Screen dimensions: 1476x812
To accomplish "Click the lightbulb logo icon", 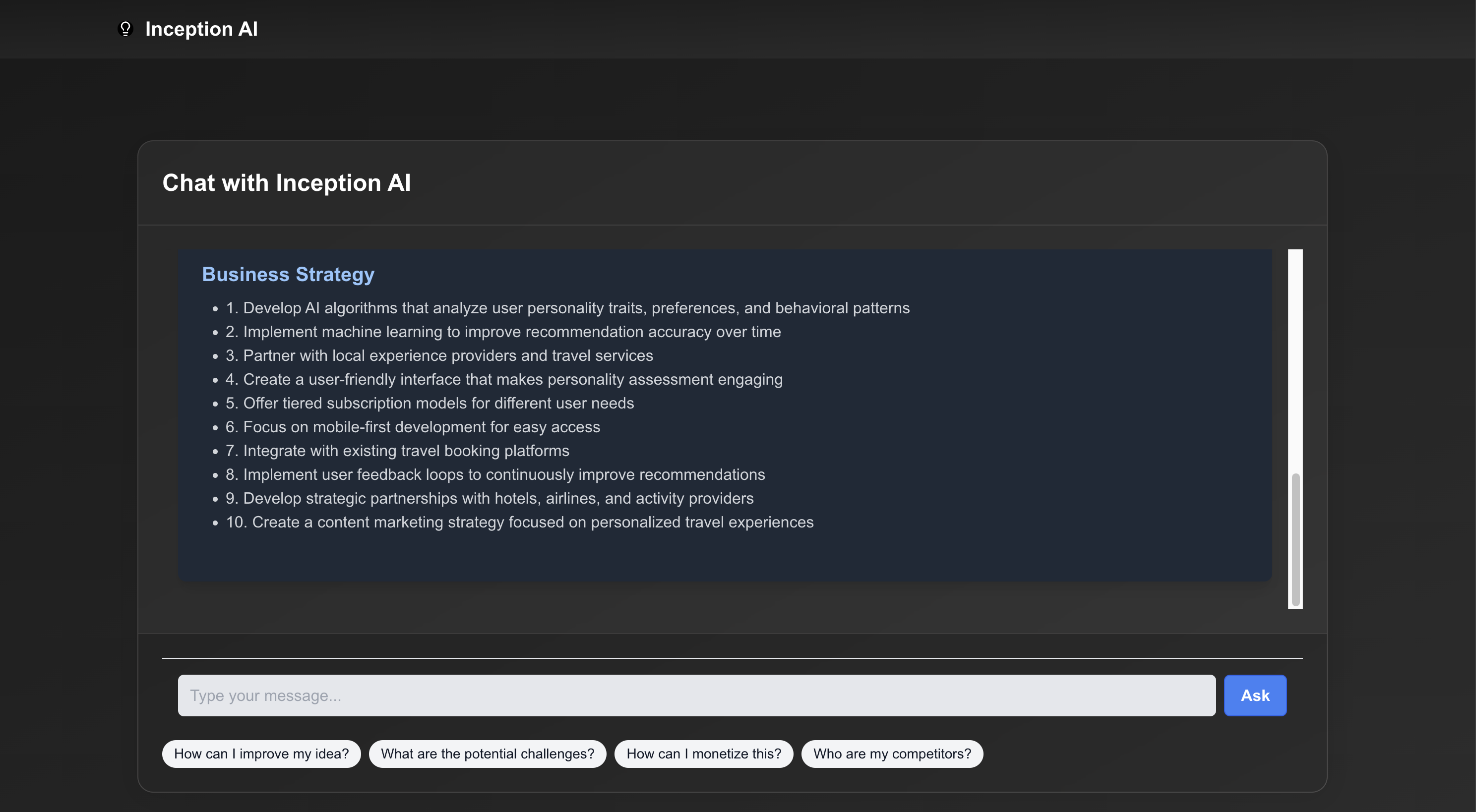I will click(x=125, y=29).
